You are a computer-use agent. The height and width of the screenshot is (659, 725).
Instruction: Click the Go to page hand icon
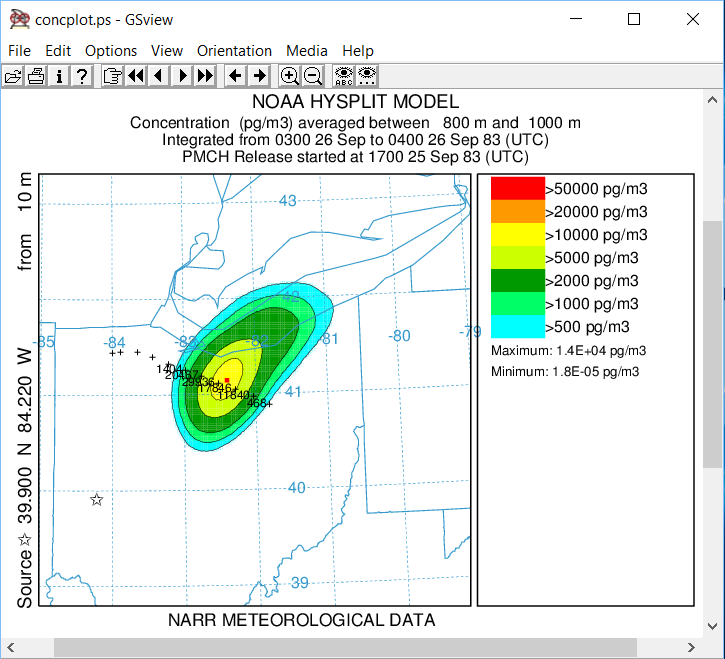point(112,75)
